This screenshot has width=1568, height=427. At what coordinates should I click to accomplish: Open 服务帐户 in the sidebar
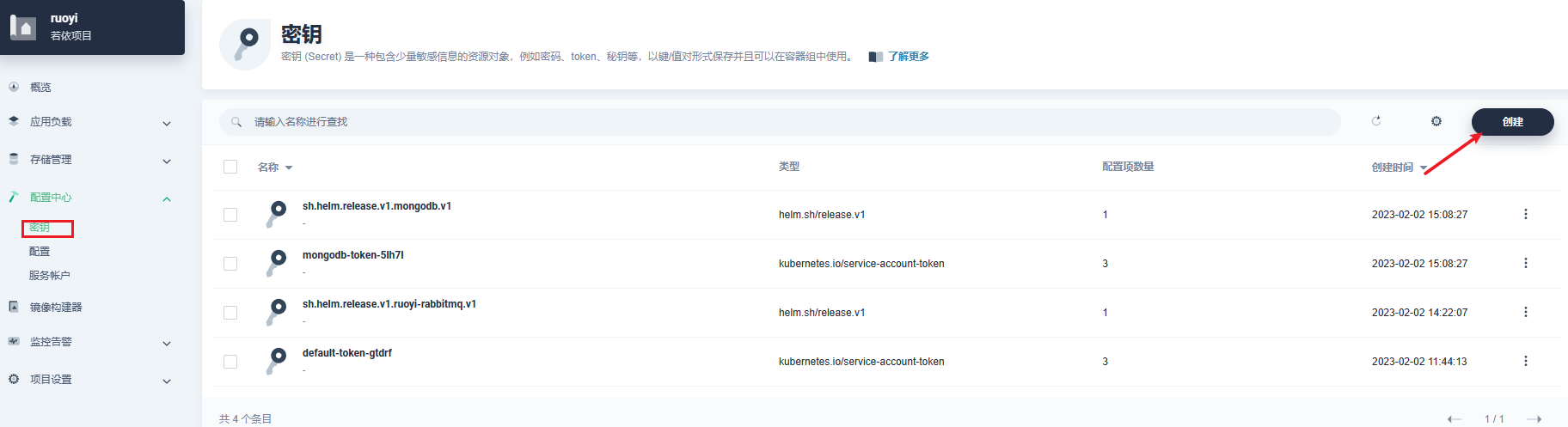(x=50, y=276)
